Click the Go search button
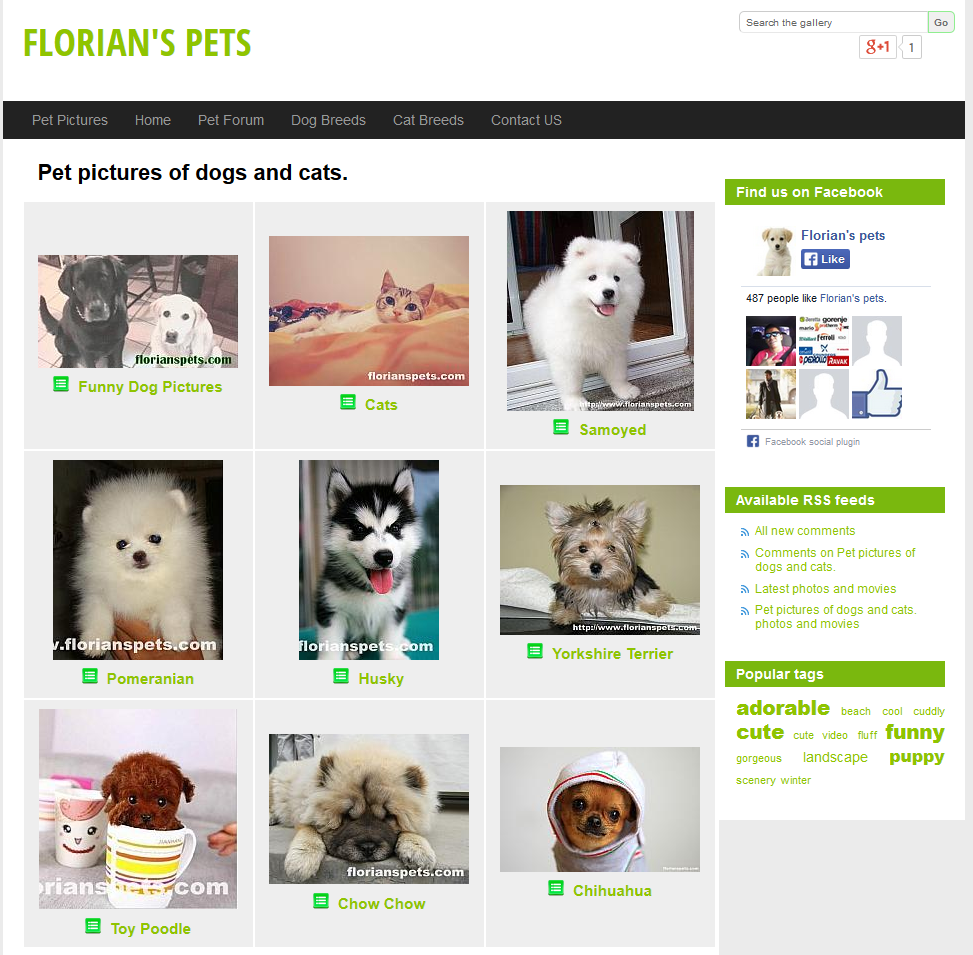 pyautogui.click(x=941, y=22)
